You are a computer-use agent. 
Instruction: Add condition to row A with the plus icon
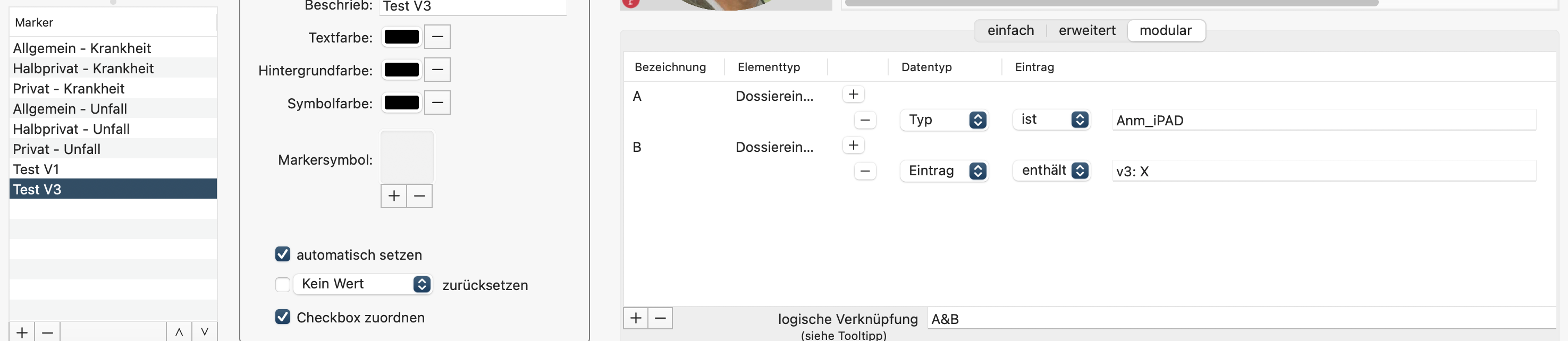853,94
